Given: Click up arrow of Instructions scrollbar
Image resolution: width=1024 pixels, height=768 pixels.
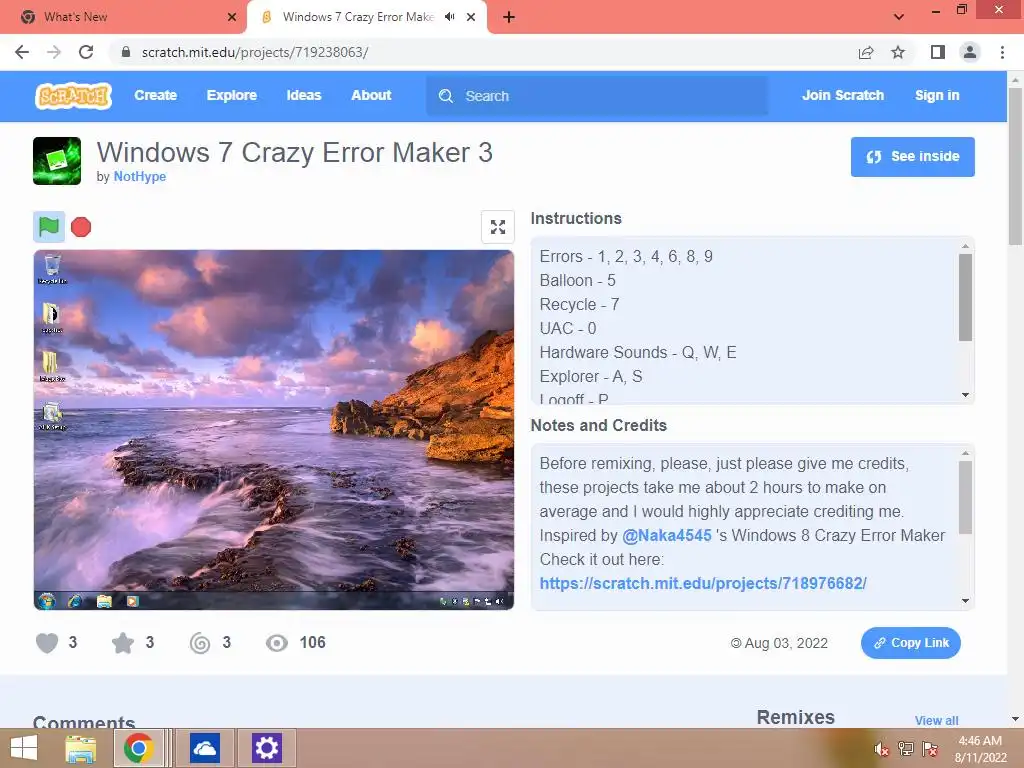Looking at the screenshot, I should [965, 246].
